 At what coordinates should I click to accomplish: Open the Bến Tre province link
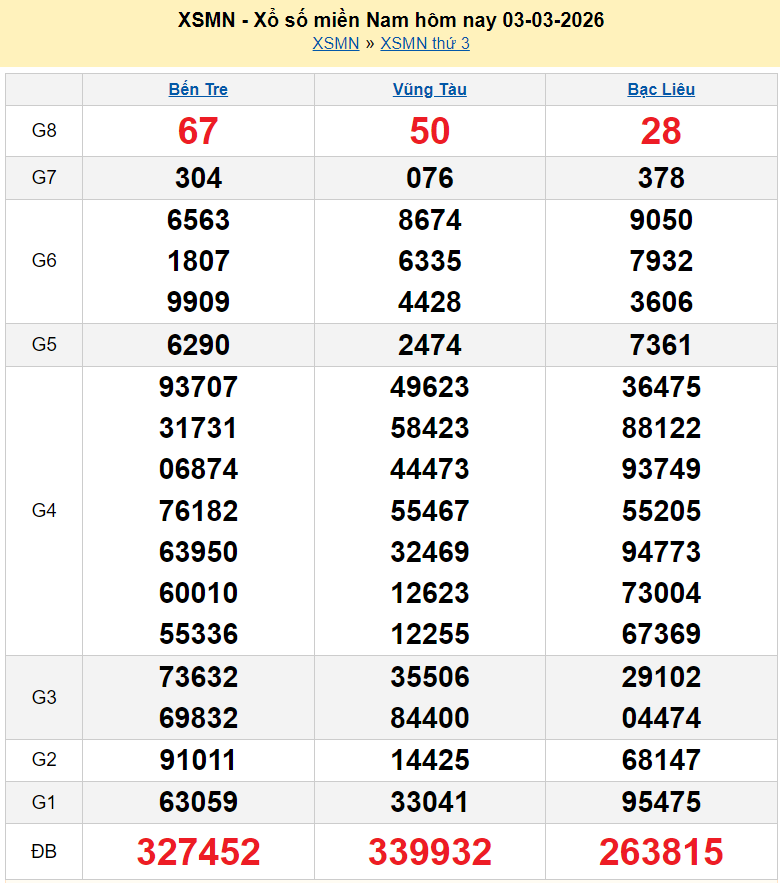(198, 89)
